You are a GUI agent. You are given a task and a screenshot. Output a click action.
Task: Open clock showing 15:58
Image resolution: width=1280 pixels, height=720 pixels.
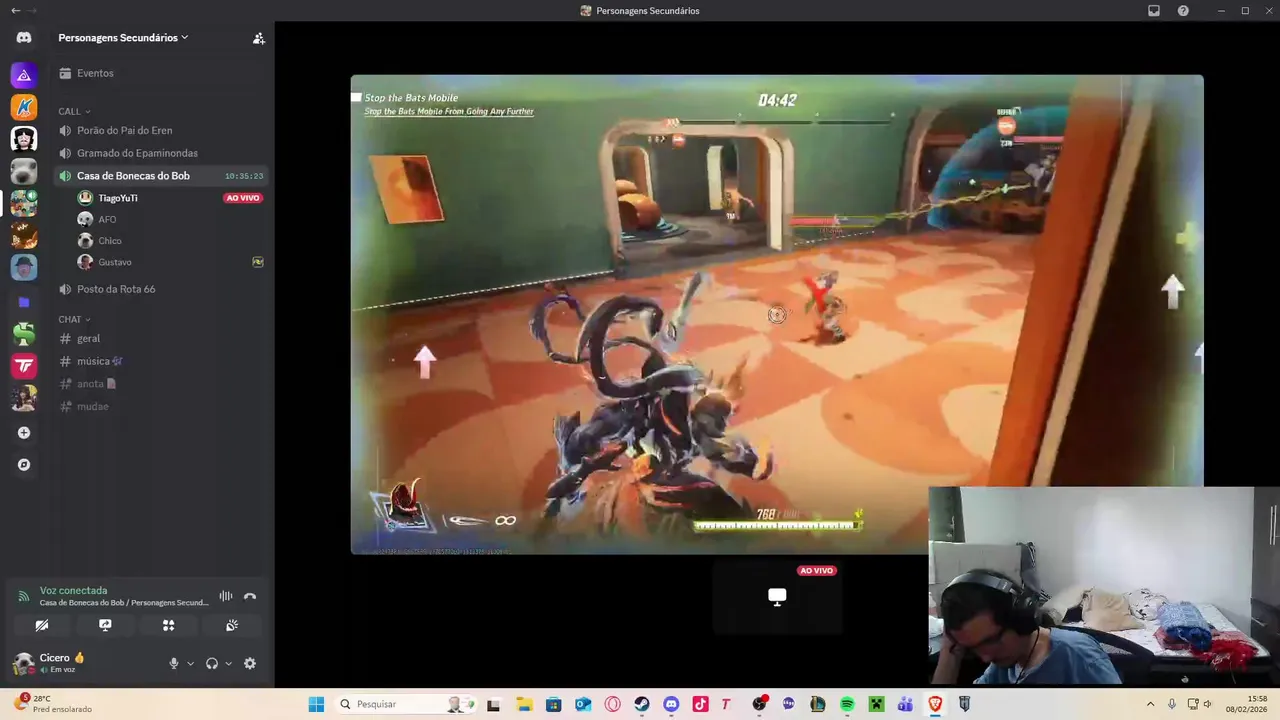click(x=1248, y=704)
